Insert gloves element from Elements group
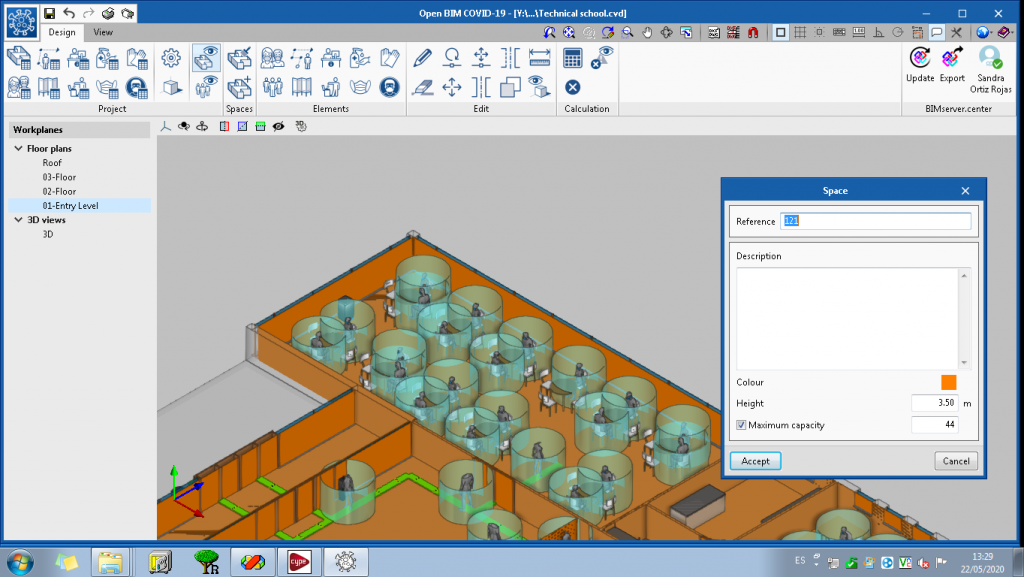Viewport: 1024px width, 577px height. tap(389, 58)
